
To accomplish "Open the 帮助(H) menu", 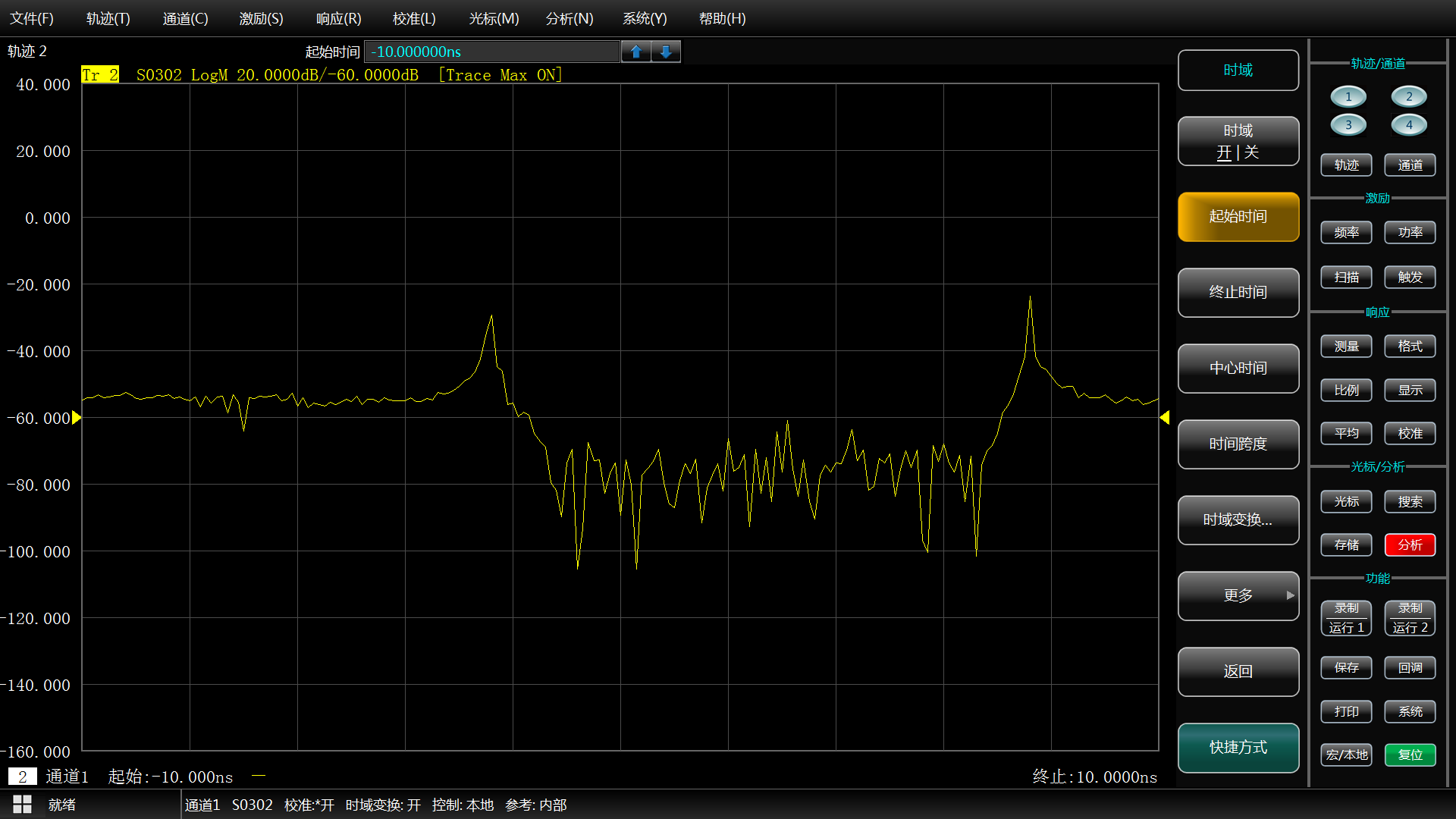I will tap(723, 18).
